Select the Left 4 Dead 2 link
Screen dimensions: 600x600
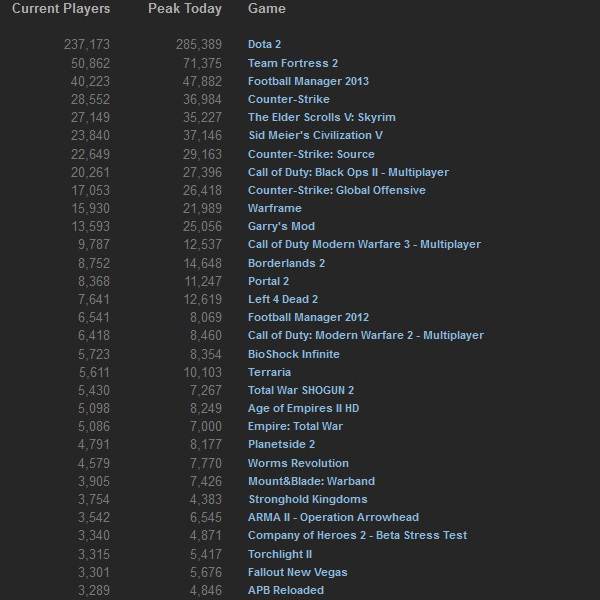point(283,299)
